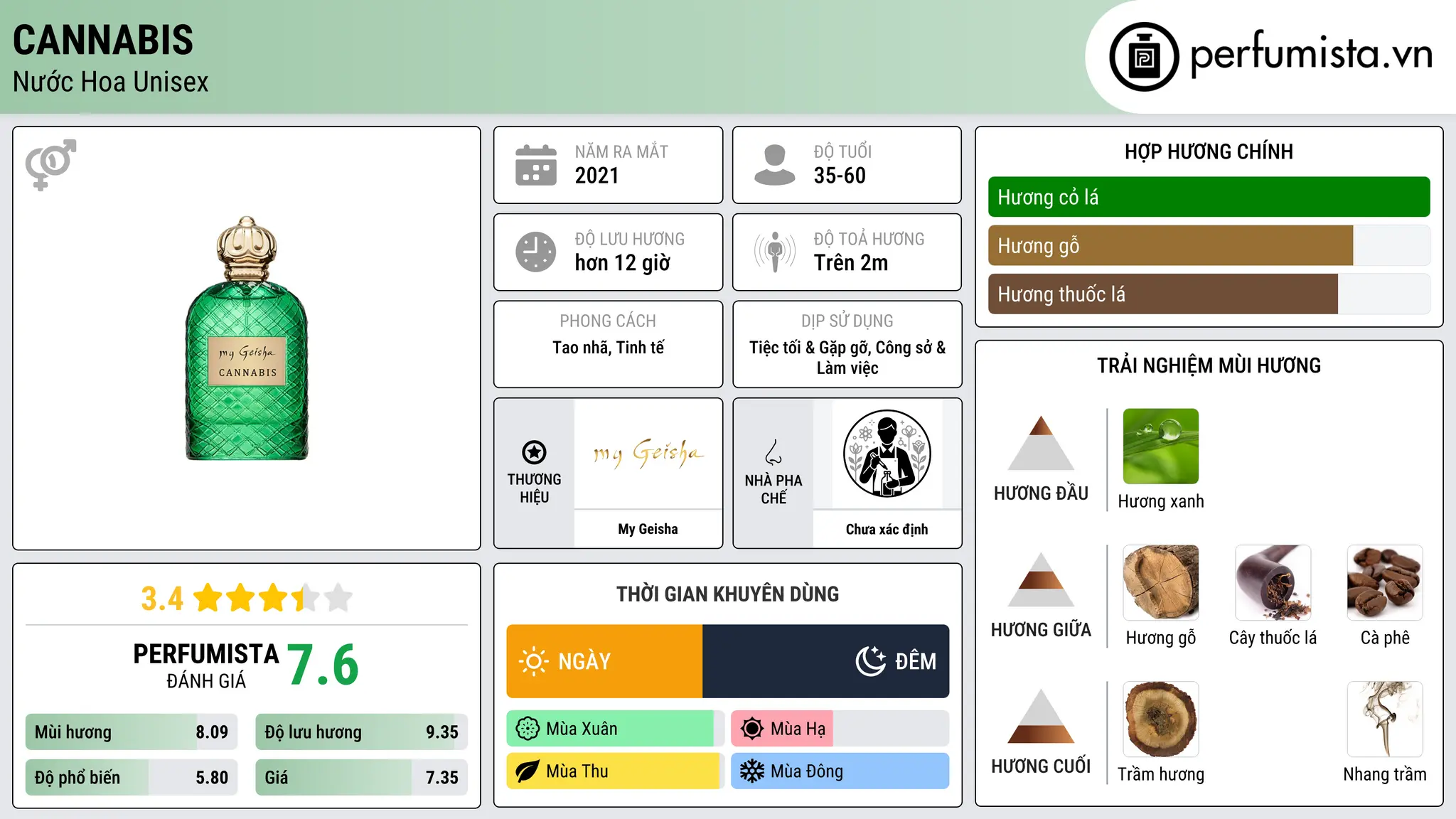The width and height of the screenshot is (1456, 819).
Task: Click the Giá 7.35 score bar
Action: [362, 777]
